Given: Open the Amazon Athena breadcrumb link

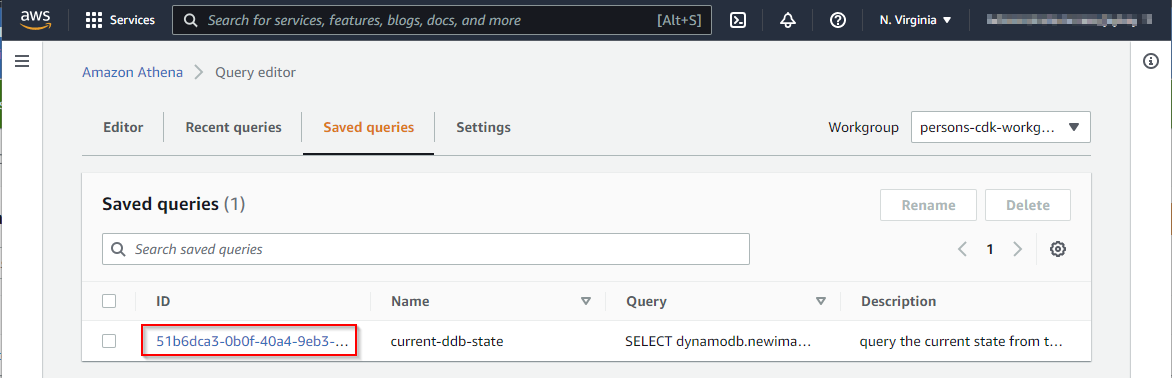Looking at the screenshot, I should (132, 72).
